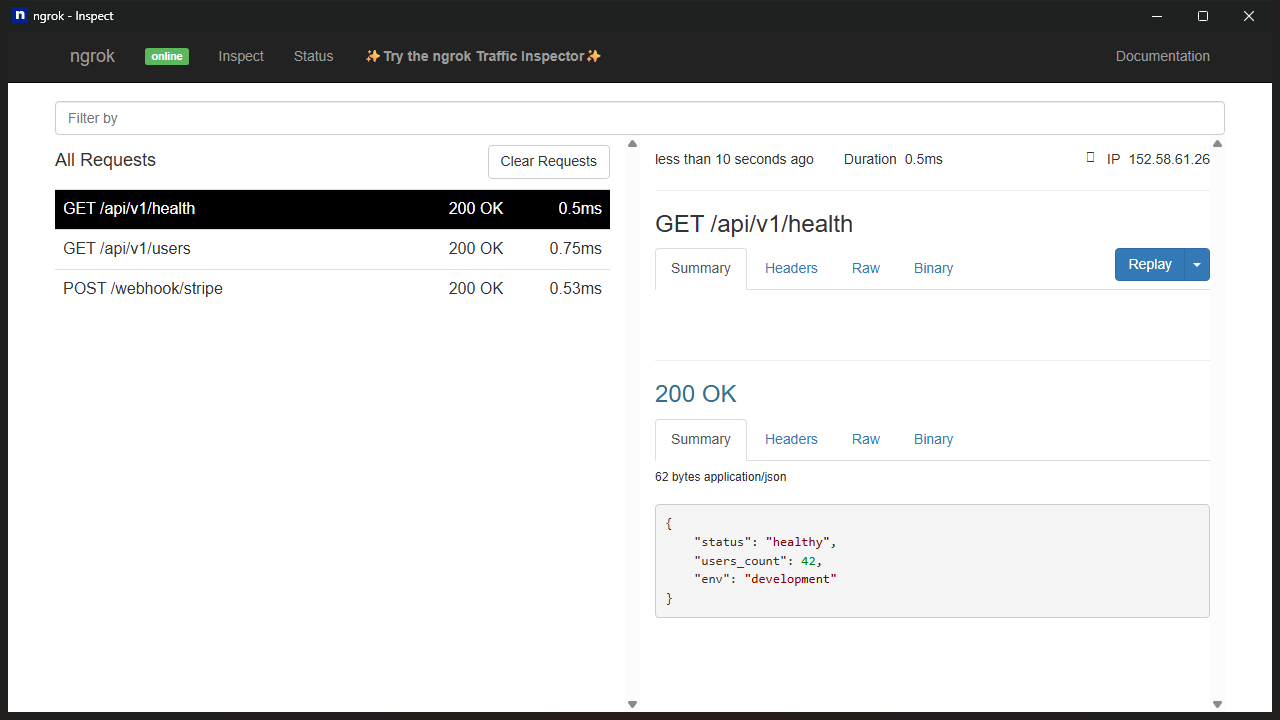1280x720 pixels.
Task: Replay the selected request
Action: click(1150, 265)
